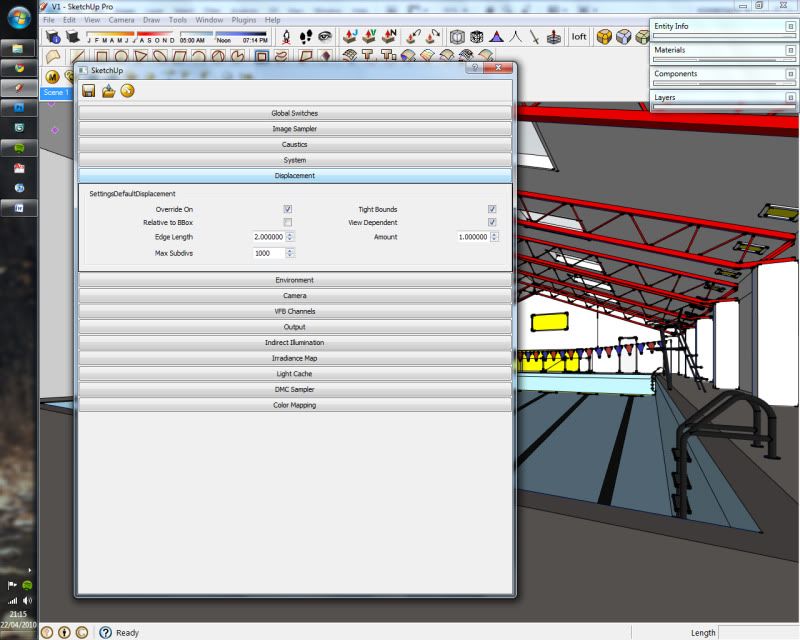Open the File menu
The height and width of the screenshot is (640, 800).
[x=49, y=20]
